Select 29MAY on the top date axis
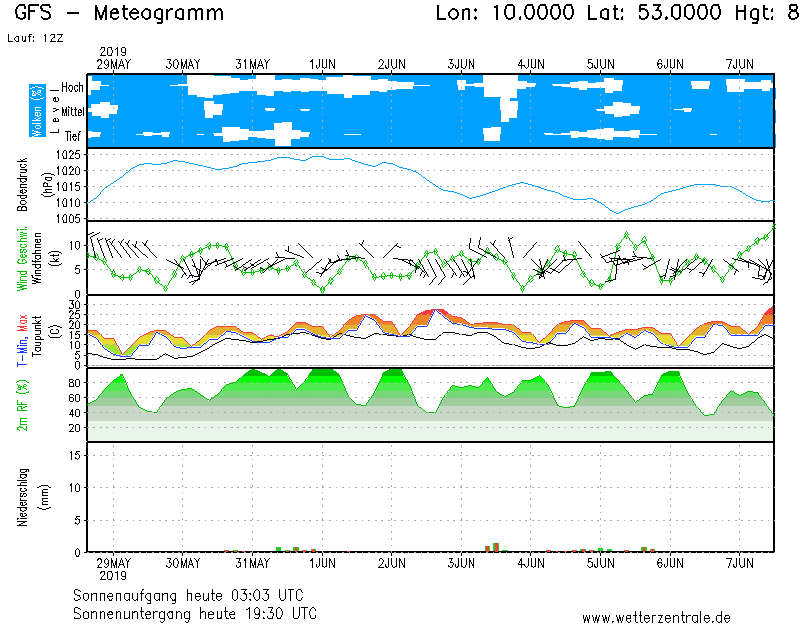 (113, 64)
